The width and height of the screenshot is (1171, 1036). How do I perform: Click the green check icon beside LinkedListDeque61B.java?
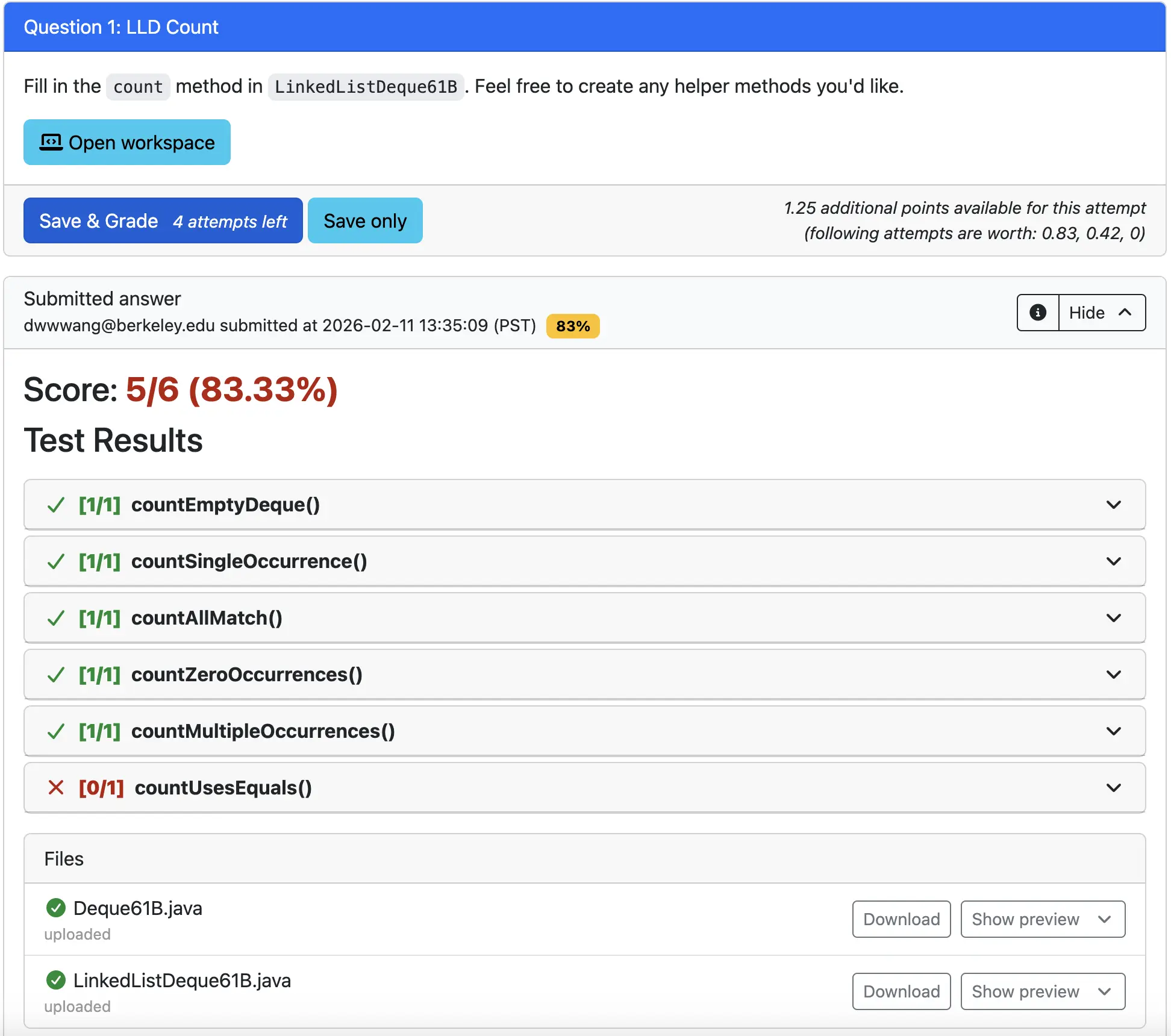pos(56,980)
